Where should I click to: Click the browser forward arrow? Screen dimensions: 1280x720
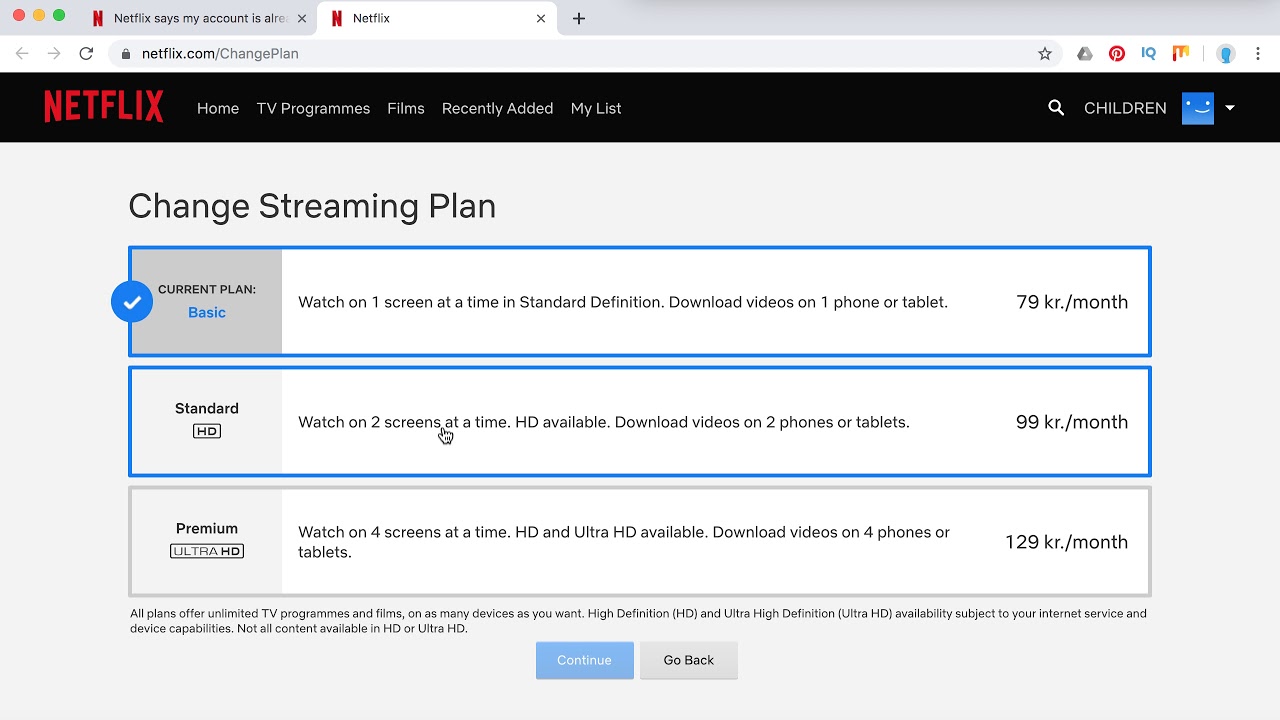coord(54,54)
